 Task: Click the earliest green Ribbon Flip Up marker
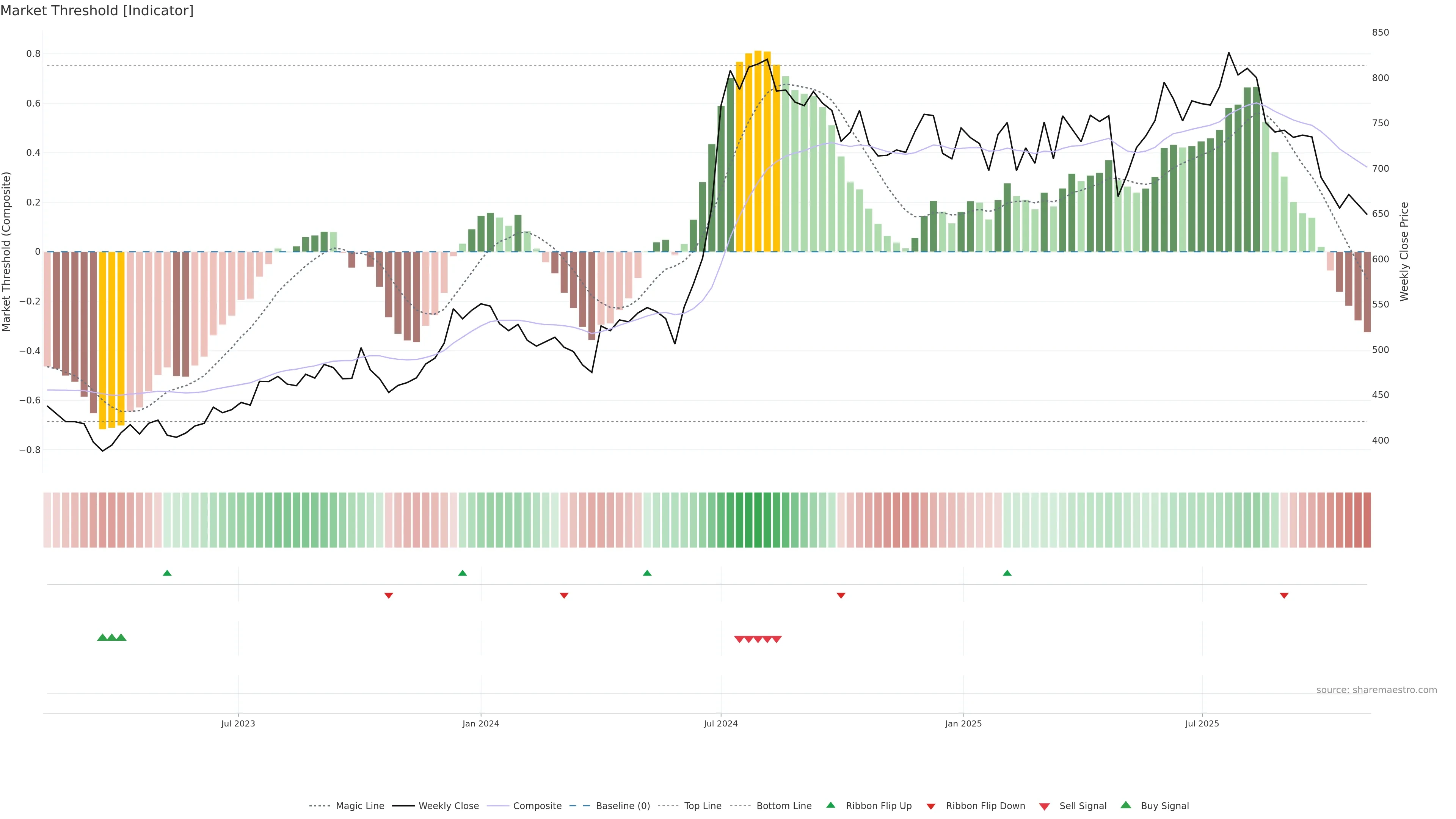click(167, 573)
